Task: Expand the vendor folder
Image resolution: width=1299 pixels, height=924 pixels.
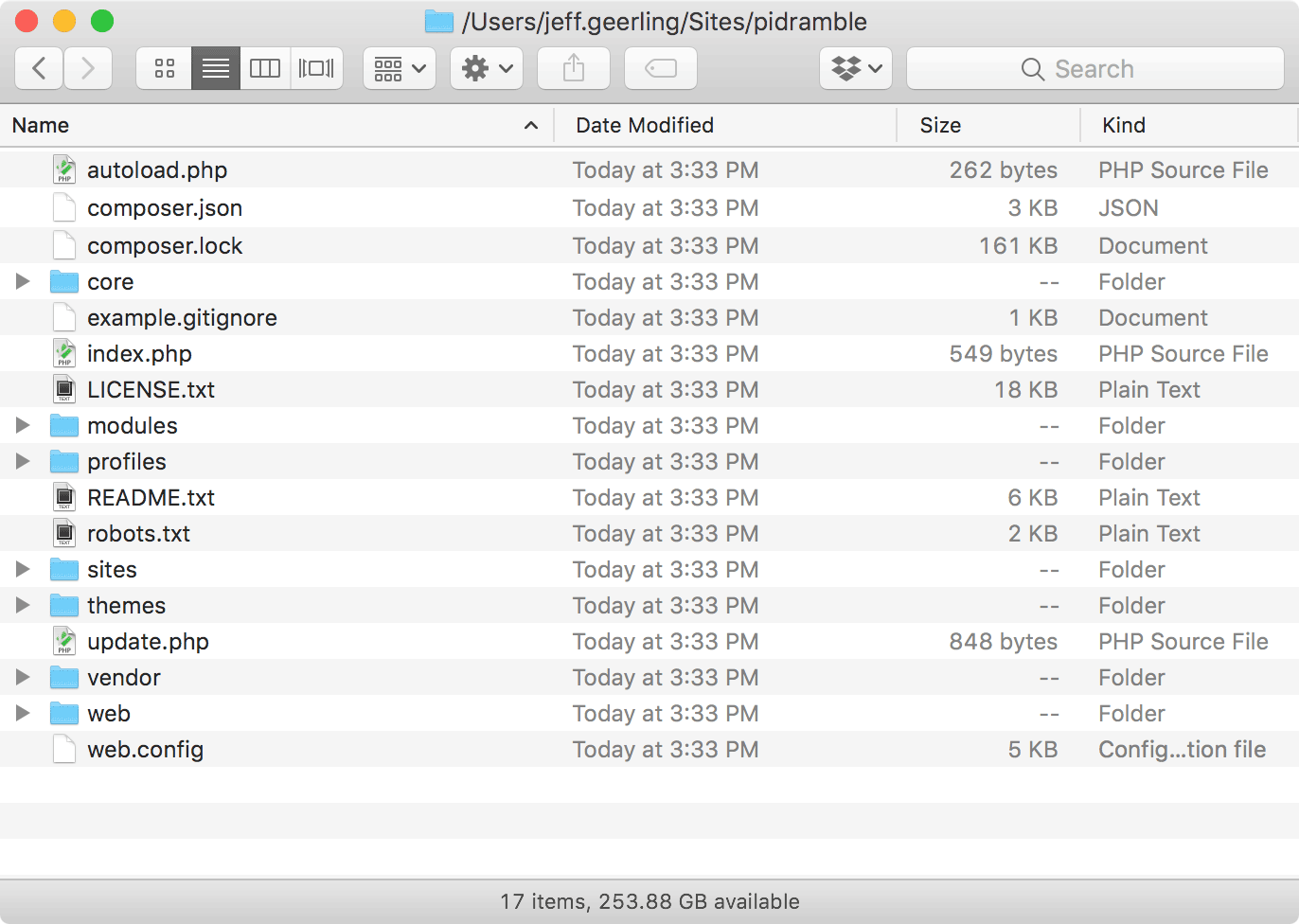Action: [23, 677]
